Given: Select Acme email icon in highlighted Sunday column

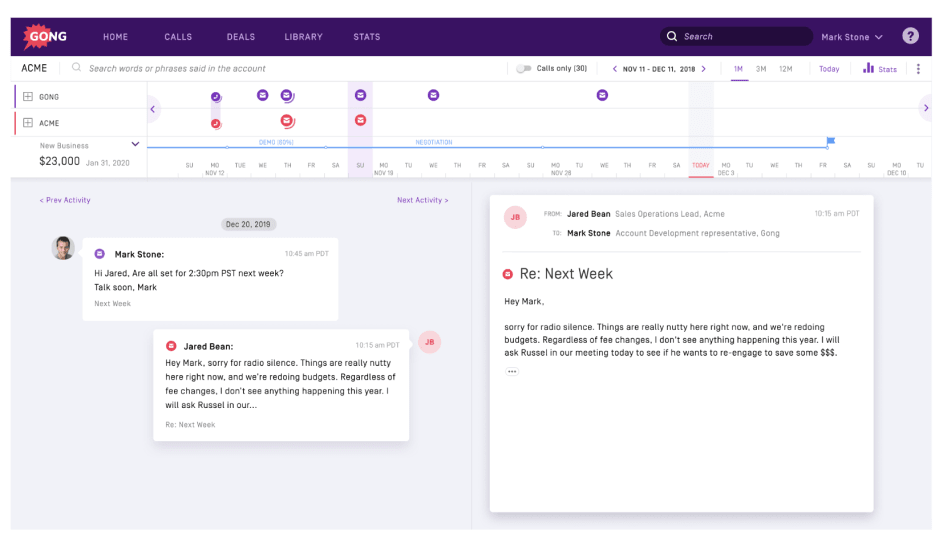Looking at the screenshot, I should click(360, 120).
